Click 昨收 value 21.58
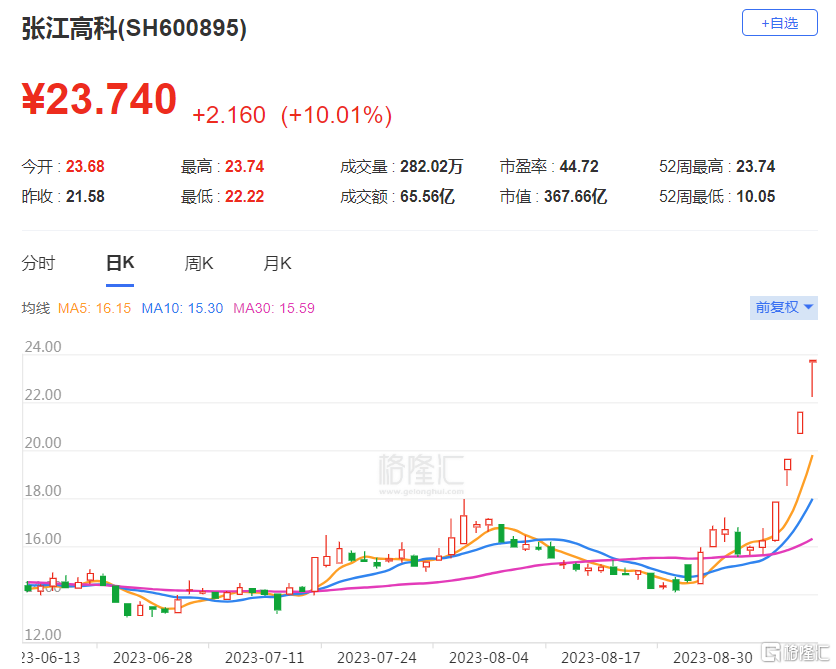 tap(85, 196)
